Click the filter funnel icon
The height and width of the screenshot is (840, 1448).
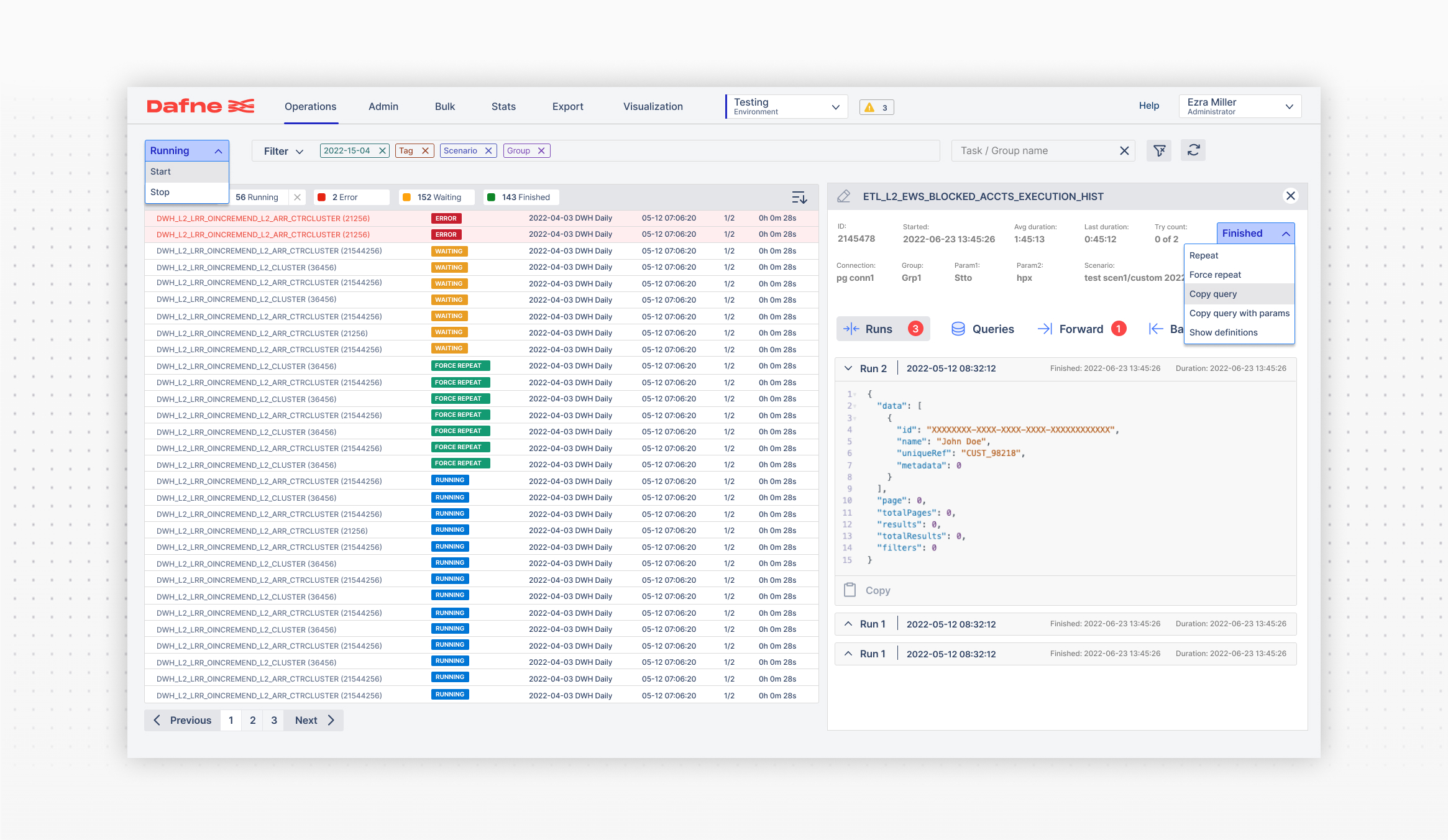[1159, 150]
